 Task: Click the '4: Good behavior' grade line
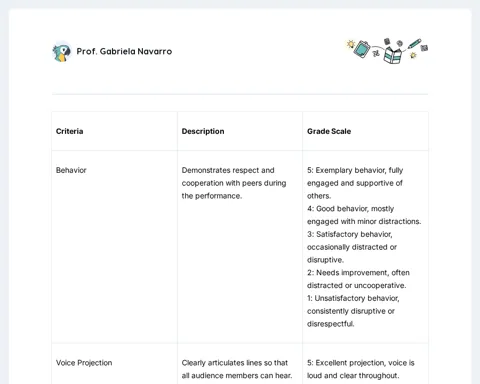point(364,215)
